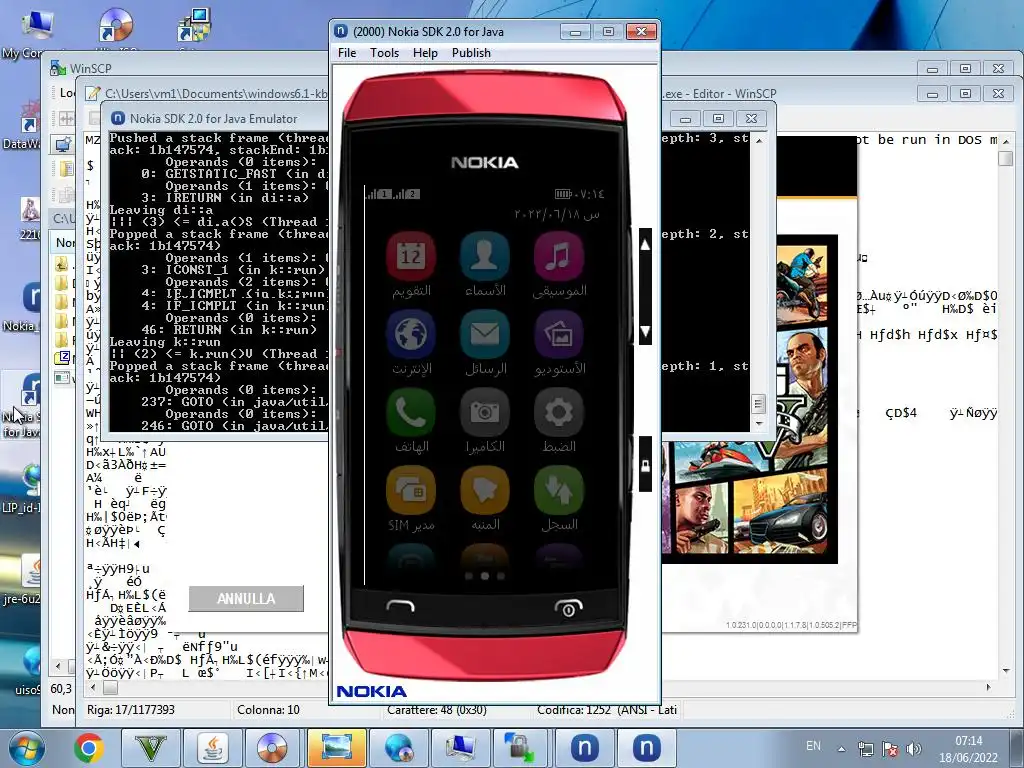Open the Publish menu in Nokia SDK

(x=471, y=53)
